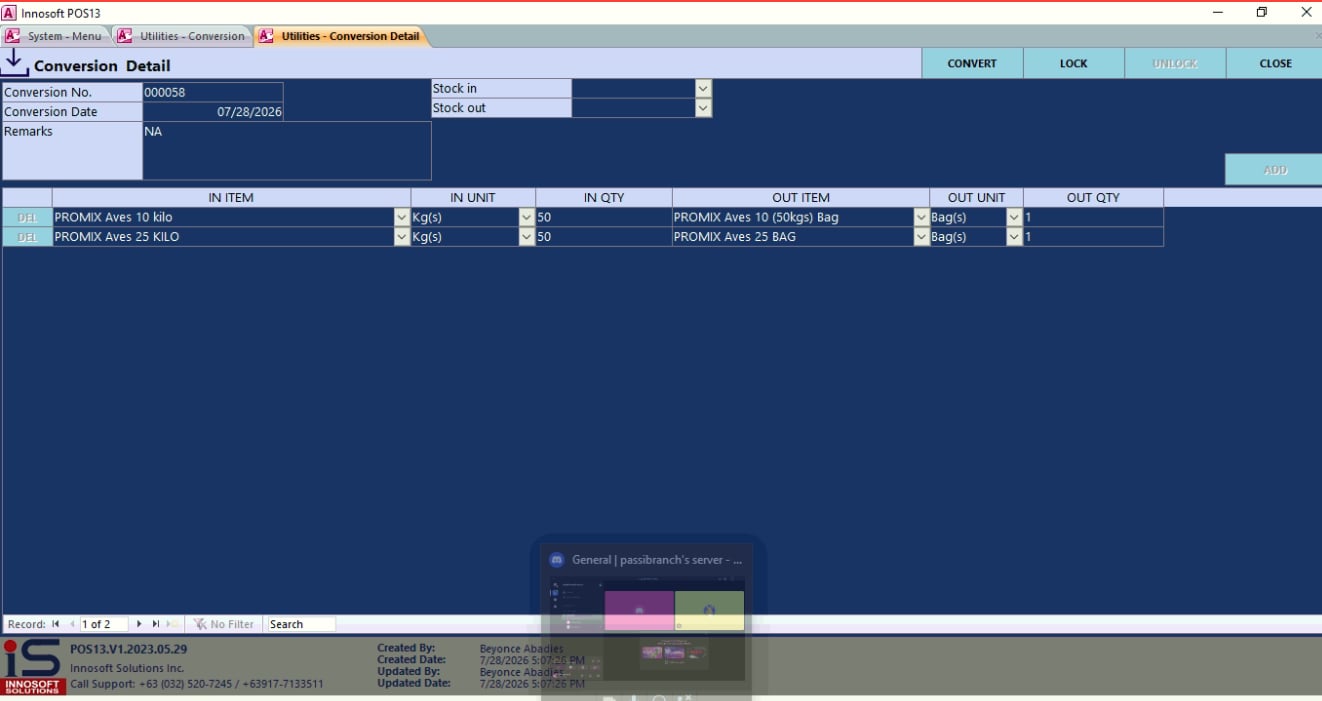The height and width of the screenshot is (701, 1322).
Task: Click Innosoft Solutions Inc. text
Action: click(x=127, y=668)
